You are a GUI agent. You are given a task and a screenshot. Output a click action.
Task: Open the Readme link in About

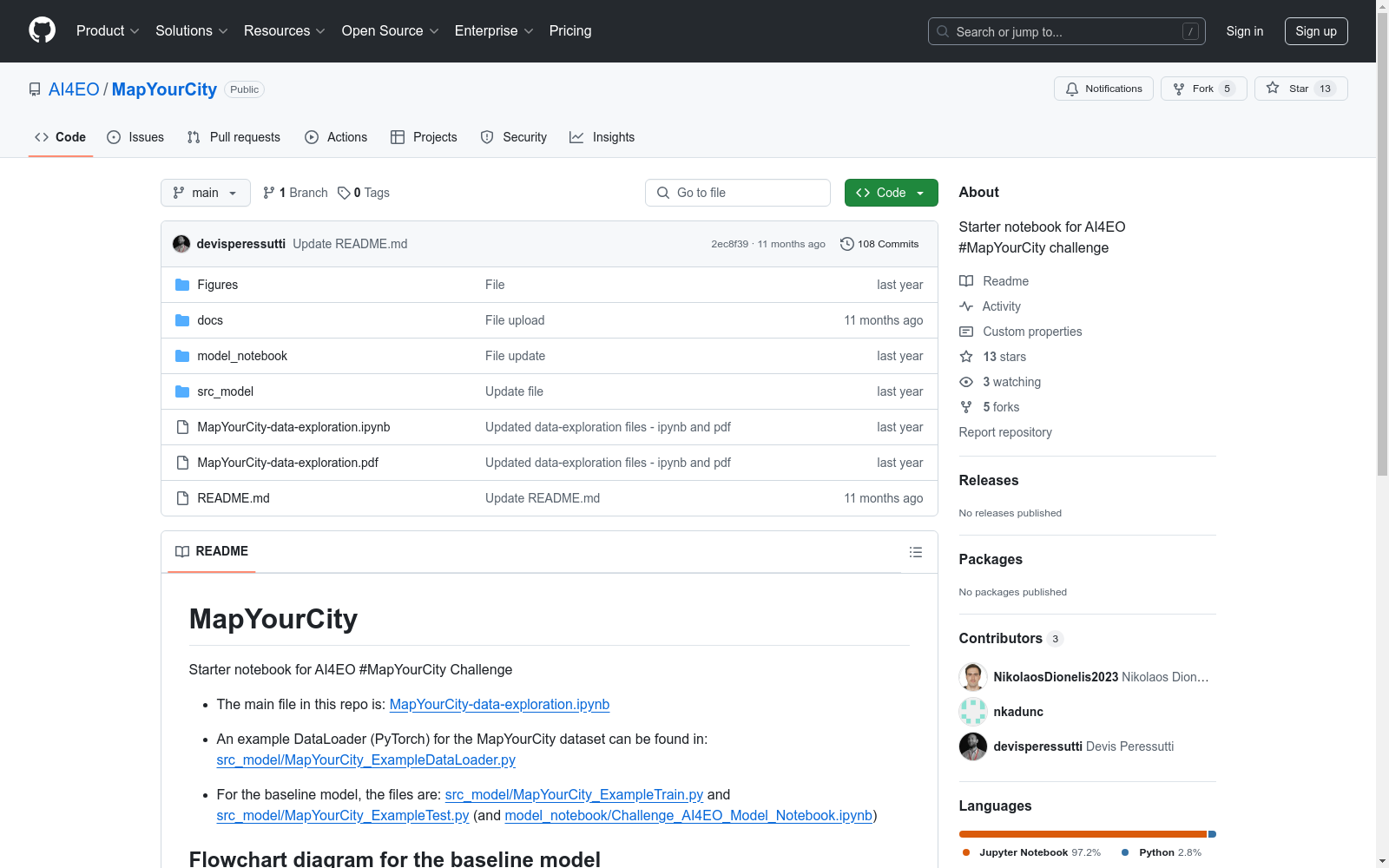tap(994, 281)
